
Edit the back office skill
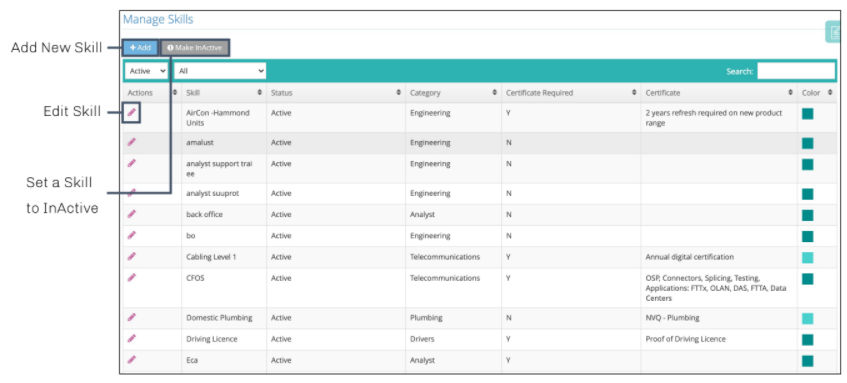(x=132, y=214)
